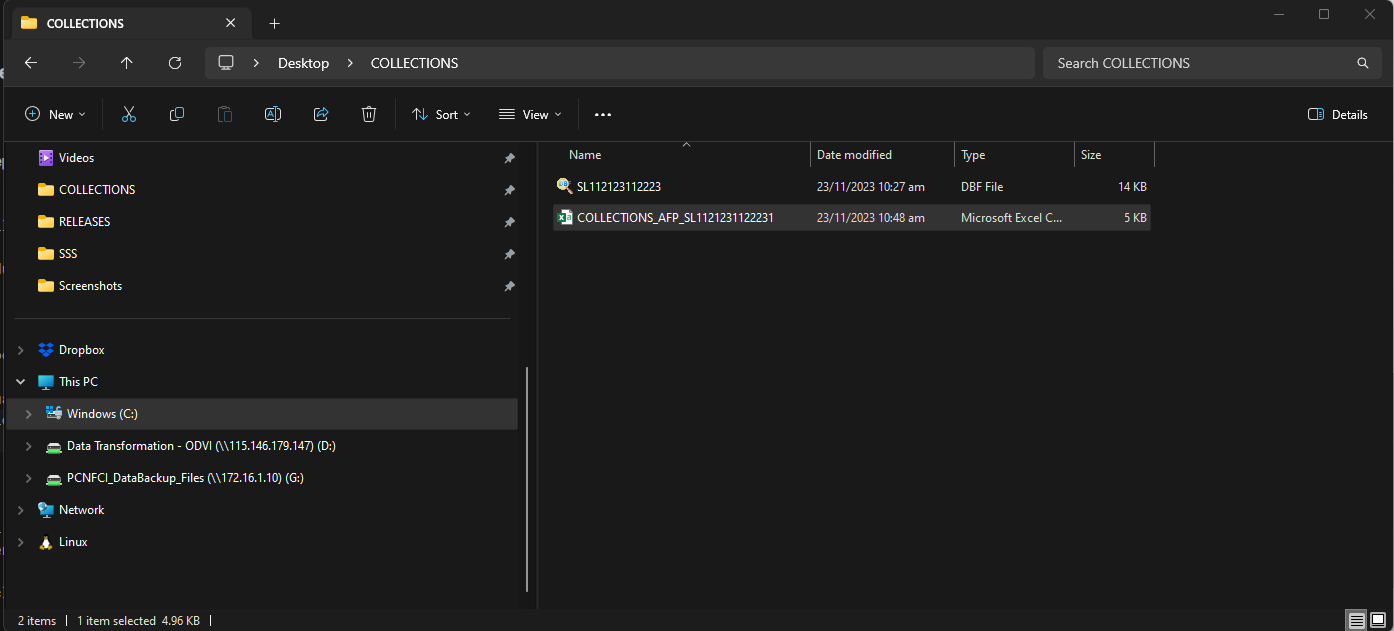Image resolution: width=1394 pixels, height=631 pixels.
Task: Click the Excel icon of COLLECTIONS_AFP file
Action: (x=564, y=217)
